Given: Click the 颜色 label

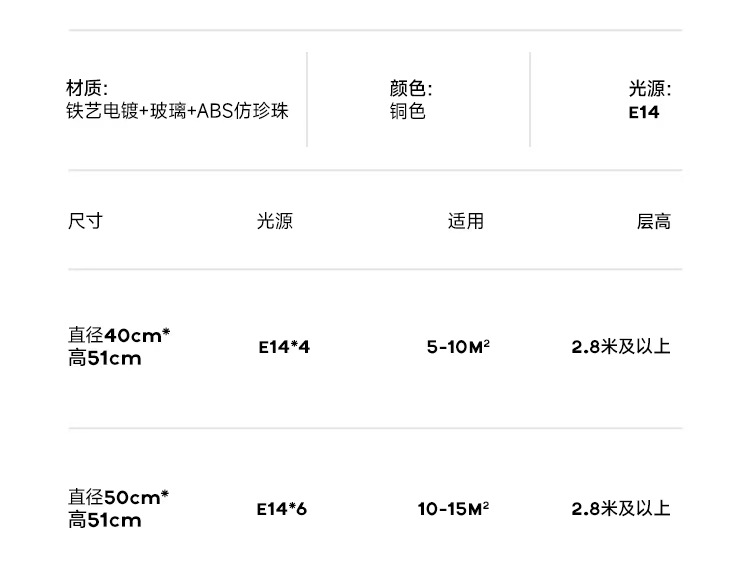Looking at the screenshot, I should tap(411, 89).
